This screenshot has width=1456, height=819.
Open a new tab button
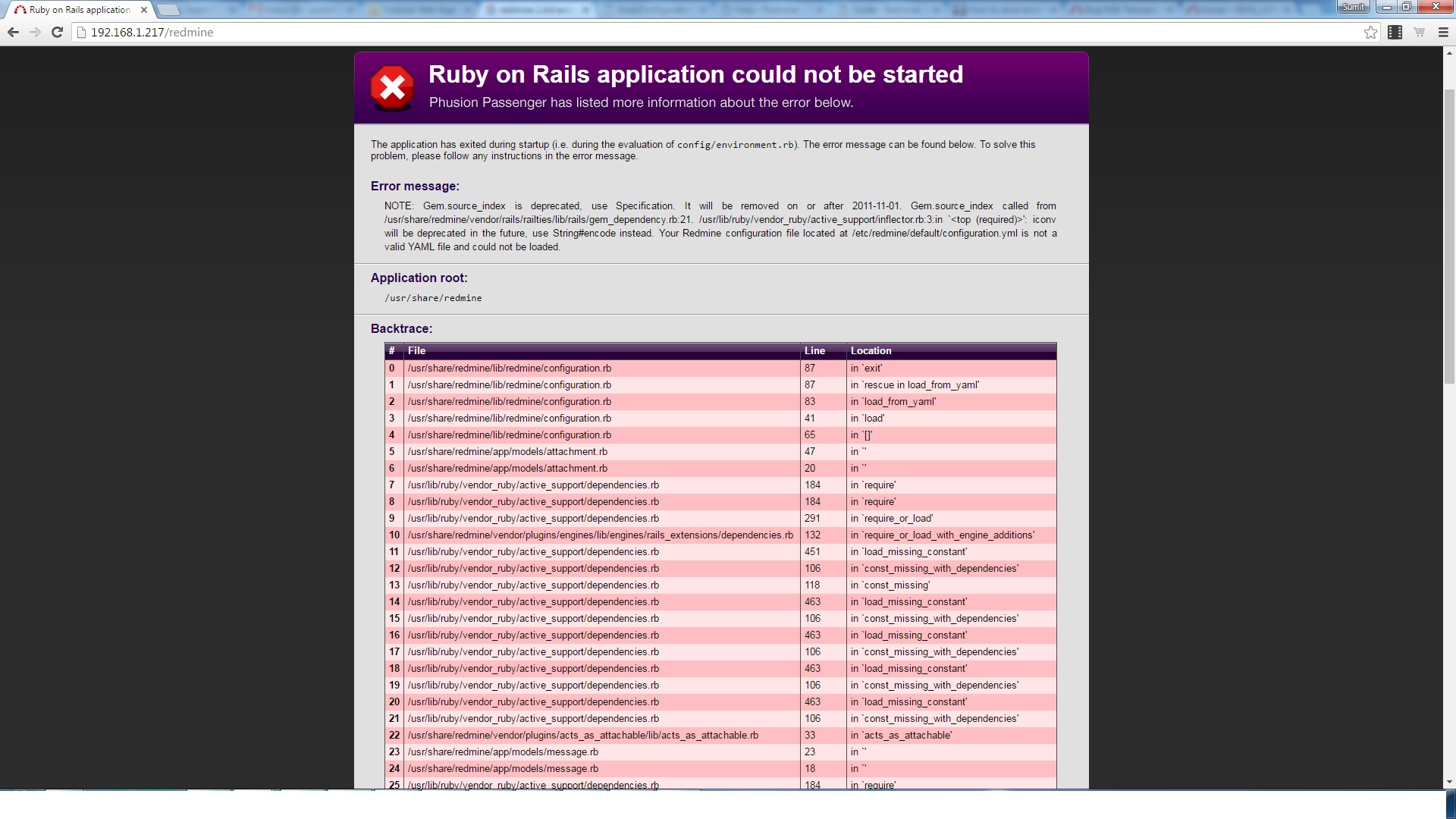168,10
